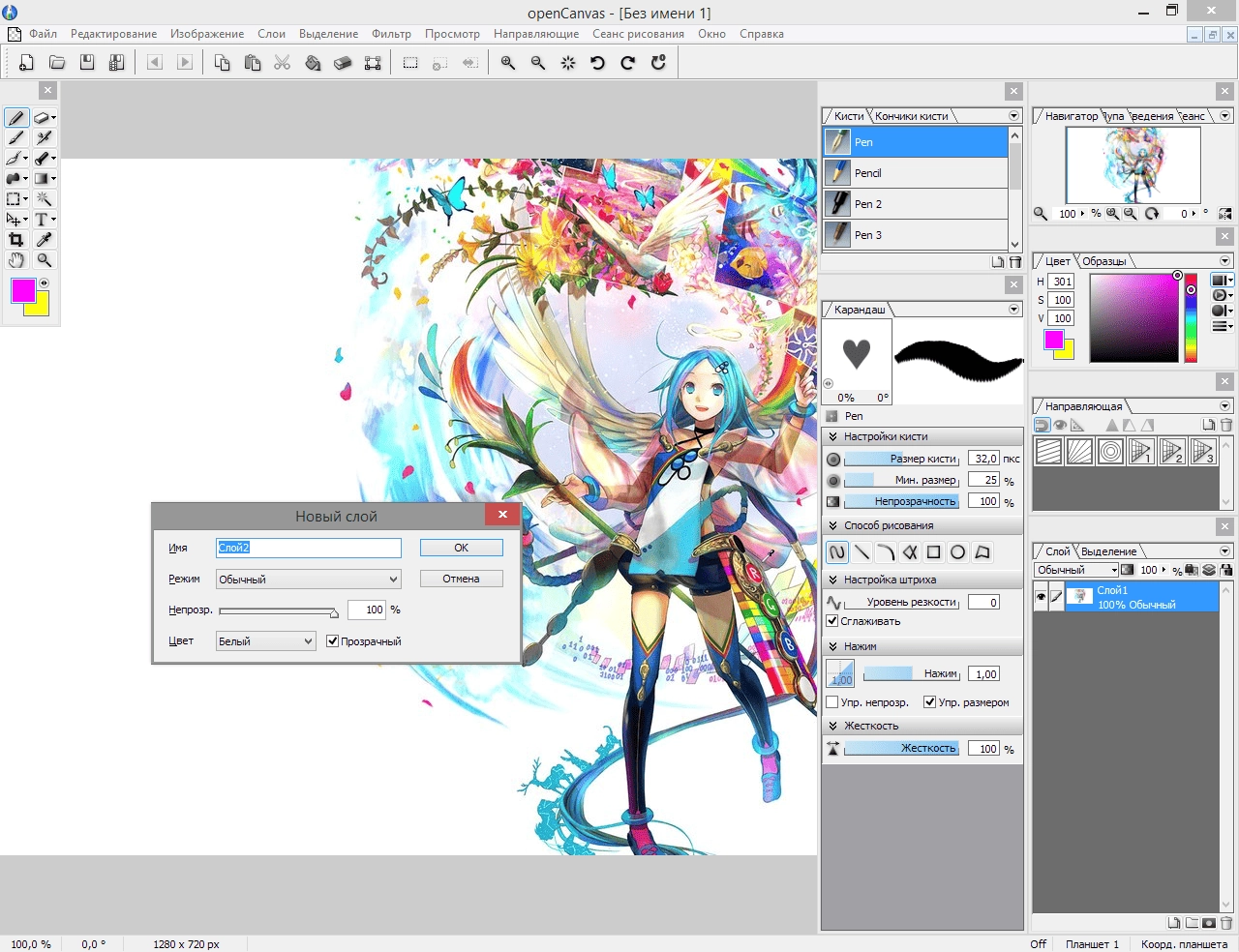Collapse the Способ рисования section

tap(833, 525)
